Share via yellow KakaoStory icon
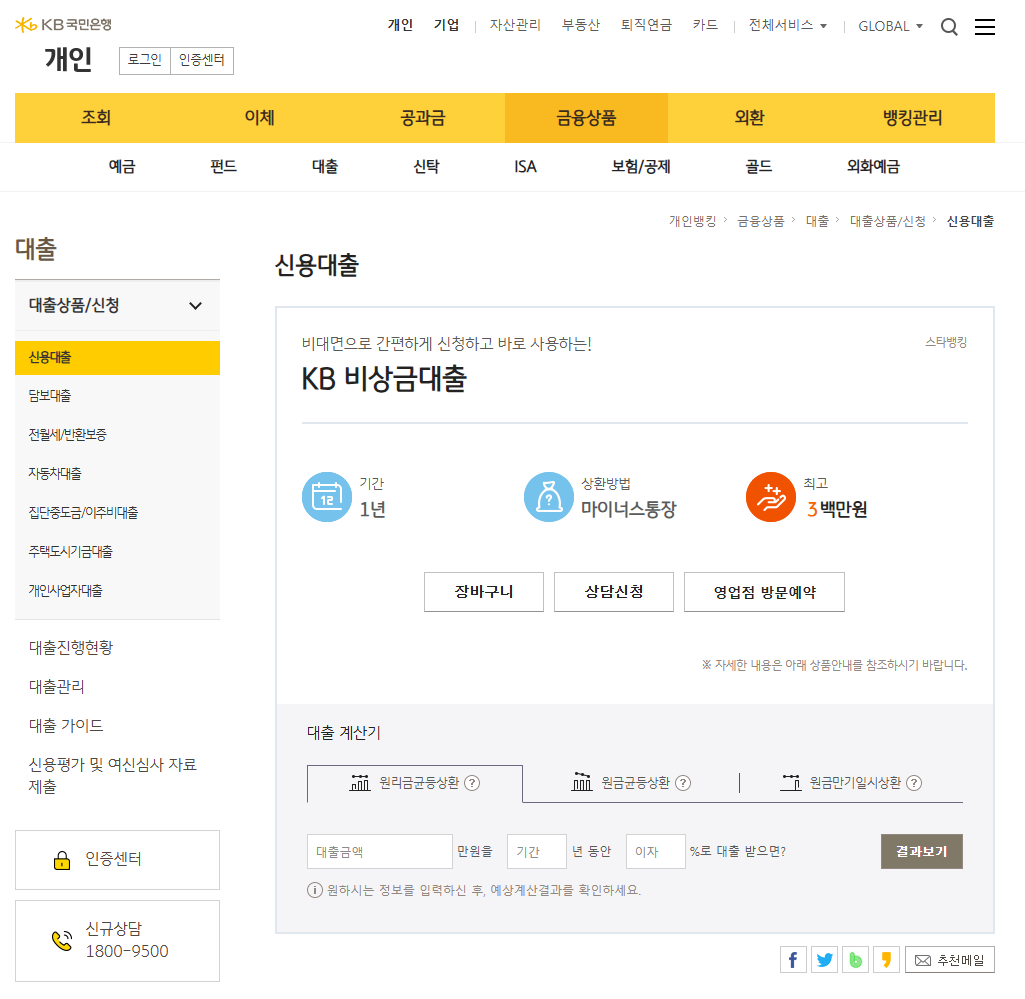This screenshot has height=999, width=1025. [886, 960]
